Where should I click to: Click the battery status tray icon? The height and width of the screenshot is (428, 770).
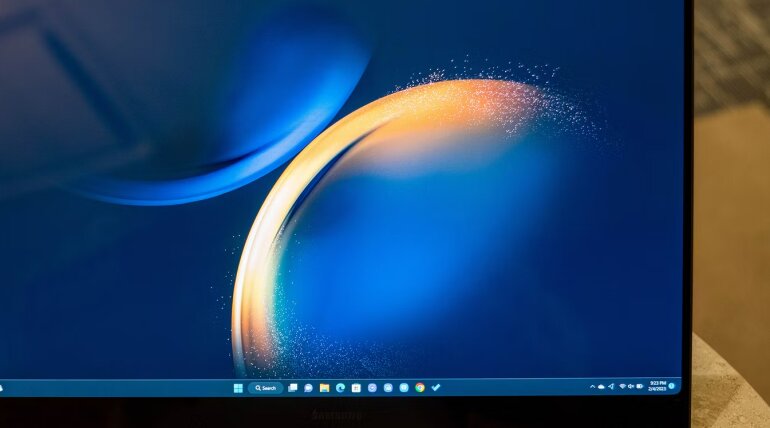[639, 386]
